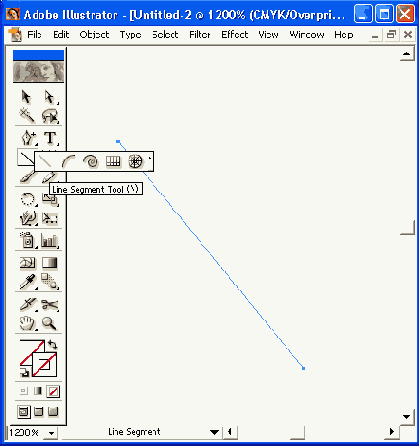
Task: Open the File menu
Action: pos(34,35)
